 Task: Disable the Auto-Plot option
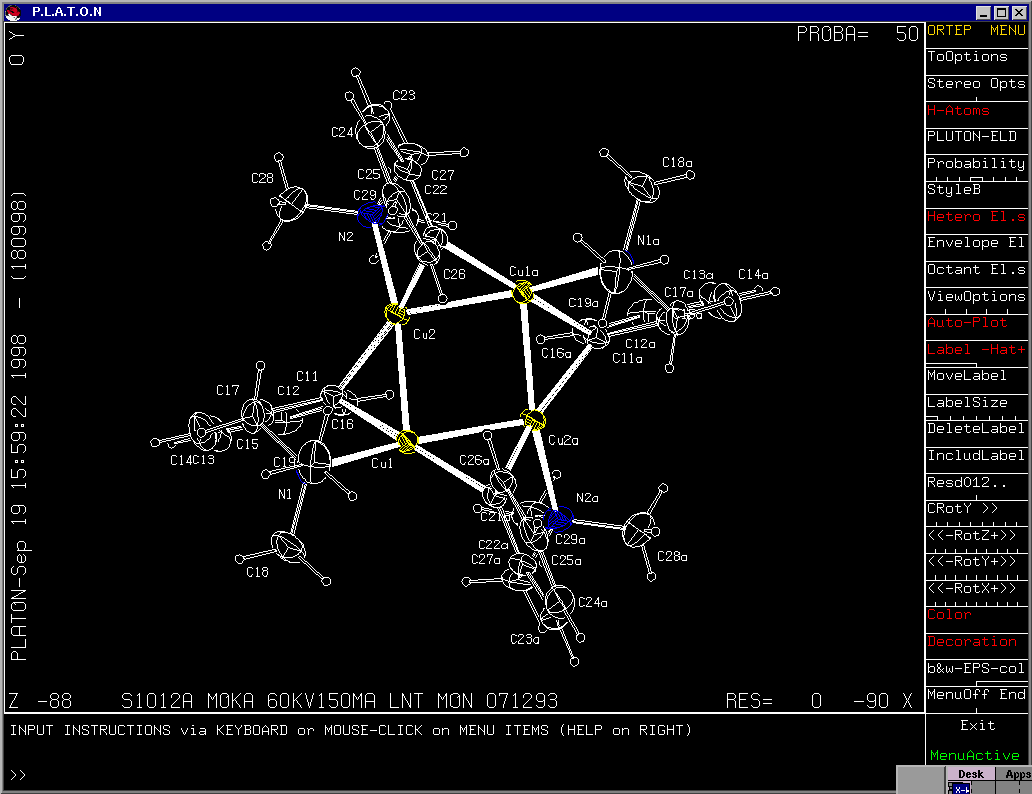tap(976, 323)
